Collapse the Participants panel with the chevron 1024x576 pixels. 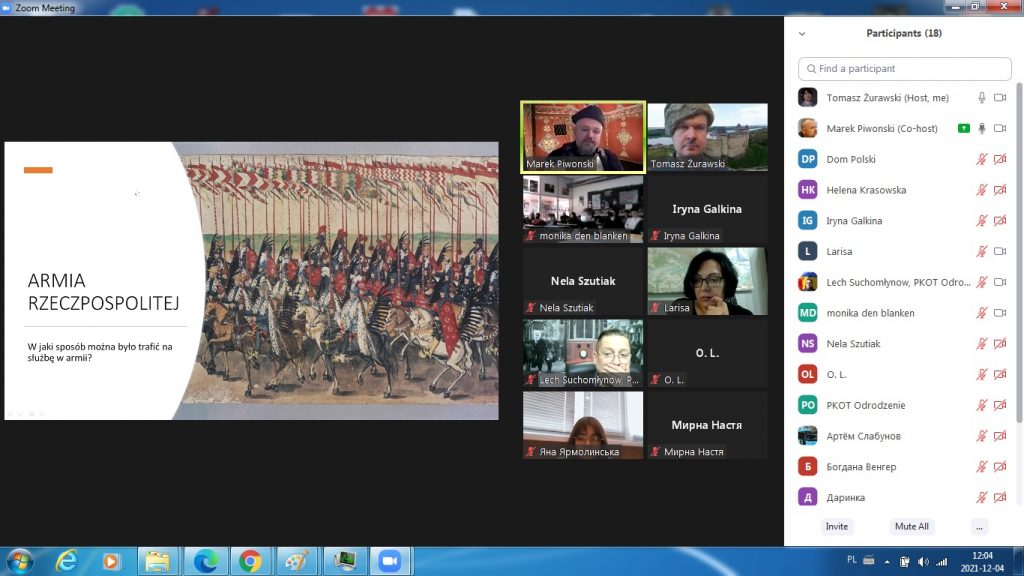tap(801, 33)
